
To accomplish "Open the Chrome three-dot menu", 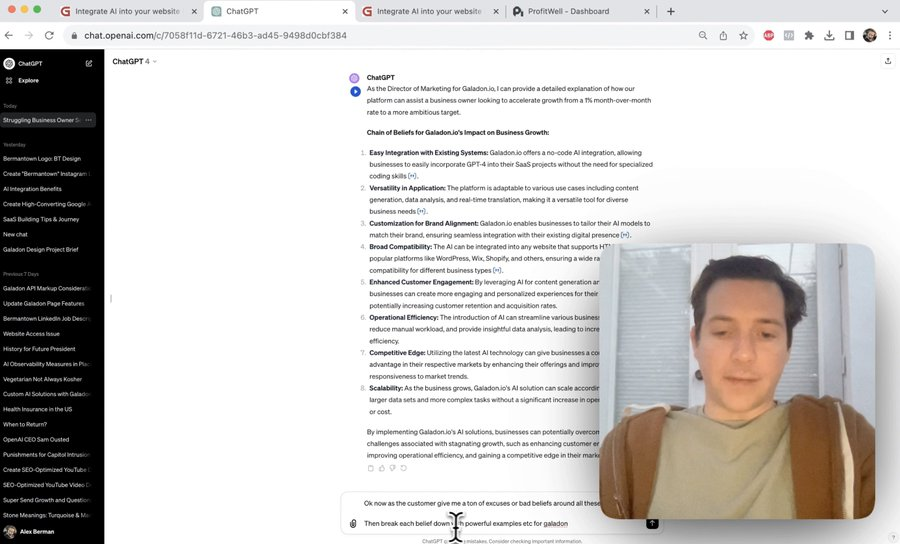I will (890, 36).
